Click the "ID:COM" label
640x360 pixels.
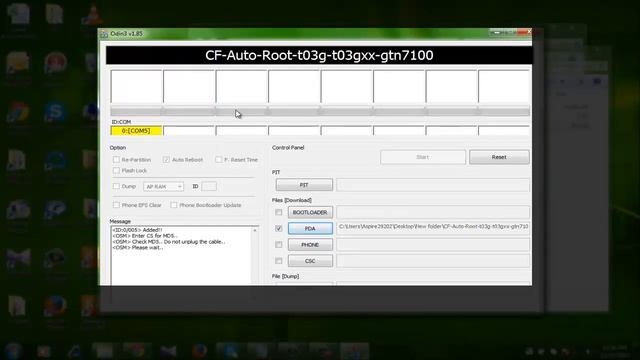(x=121, y=122)
